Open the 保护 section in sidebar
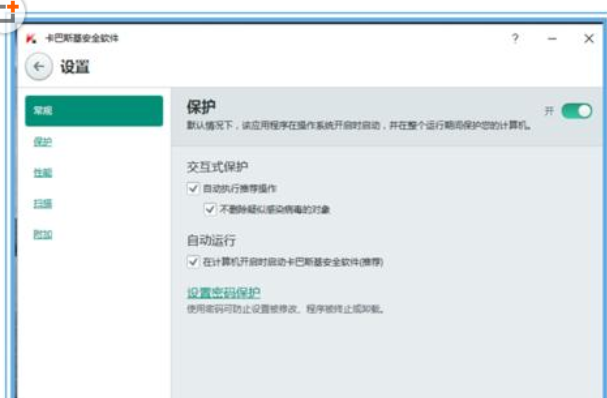The width and height of the screenshot is (607, 398). (43, 142)
